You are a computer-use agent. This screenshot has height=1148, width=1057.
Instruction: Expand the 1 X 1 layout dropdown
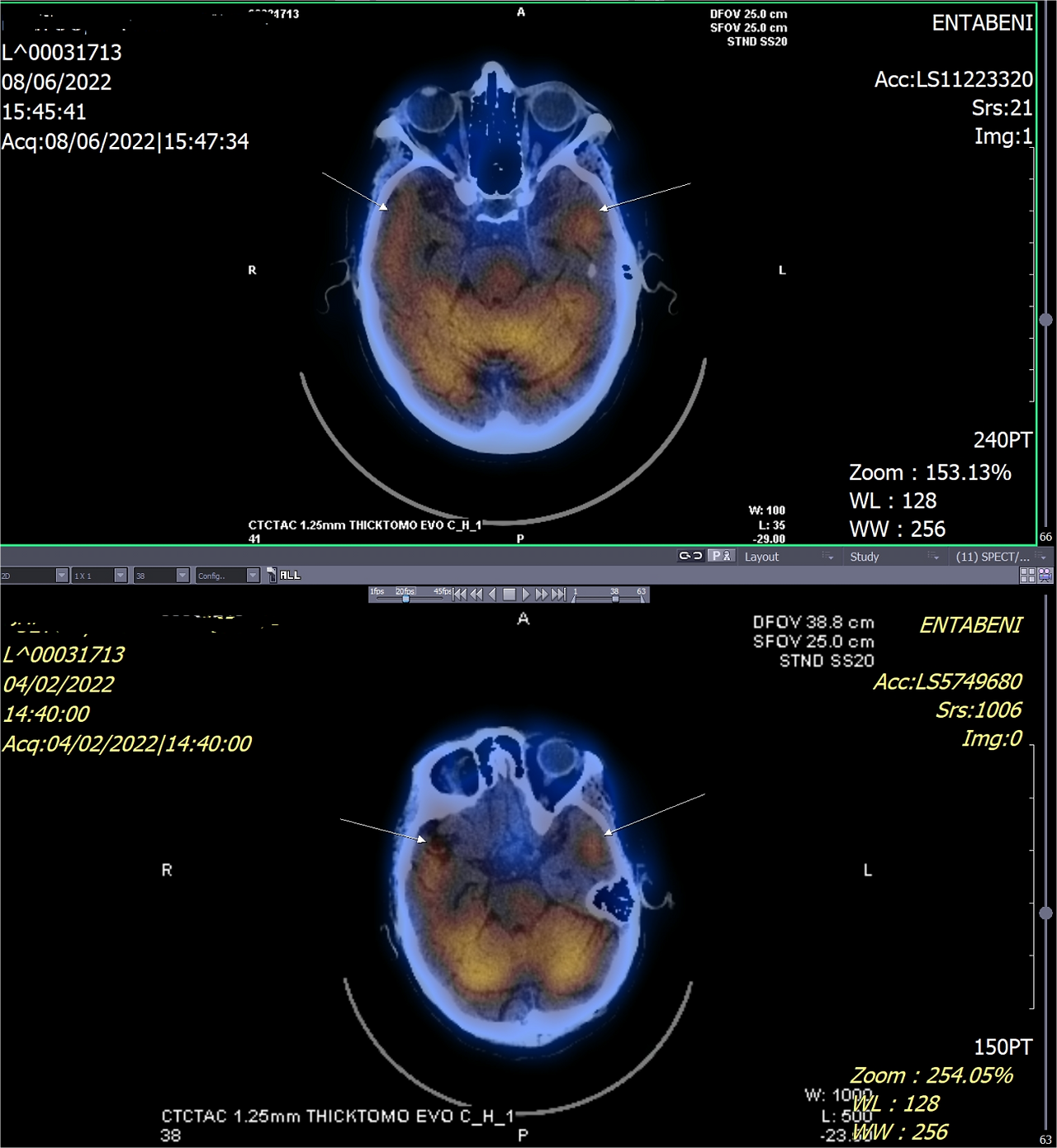(99, 576)
